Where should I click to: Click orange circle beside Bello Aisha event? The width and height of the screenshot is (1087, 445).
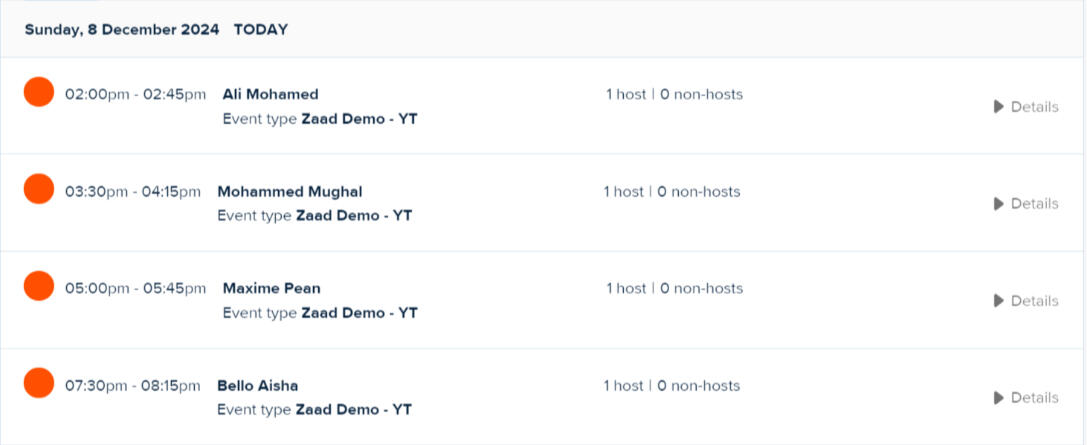coord(39,383)
